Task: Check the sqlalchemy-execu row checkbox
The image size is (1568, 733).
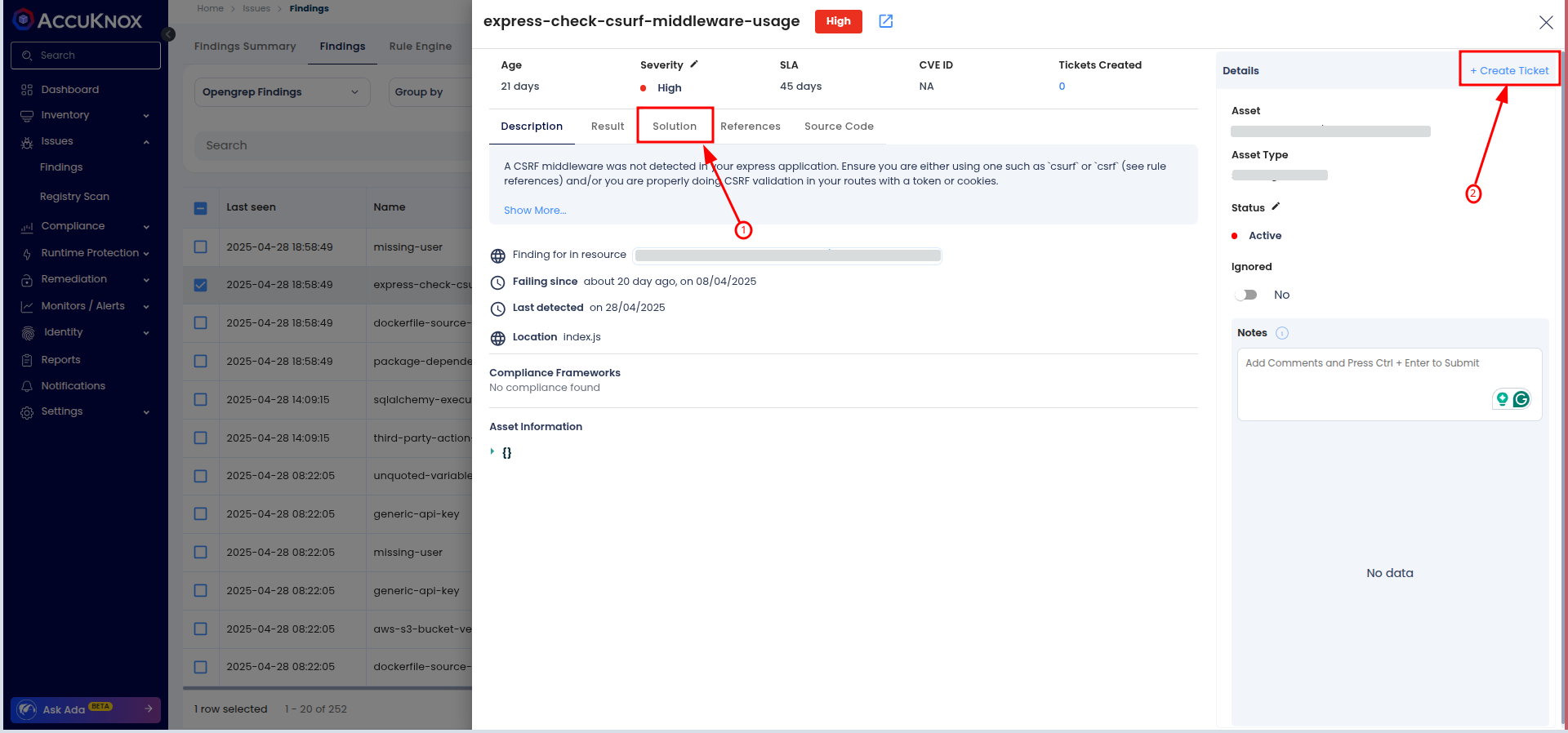Action: click(201, 399)
